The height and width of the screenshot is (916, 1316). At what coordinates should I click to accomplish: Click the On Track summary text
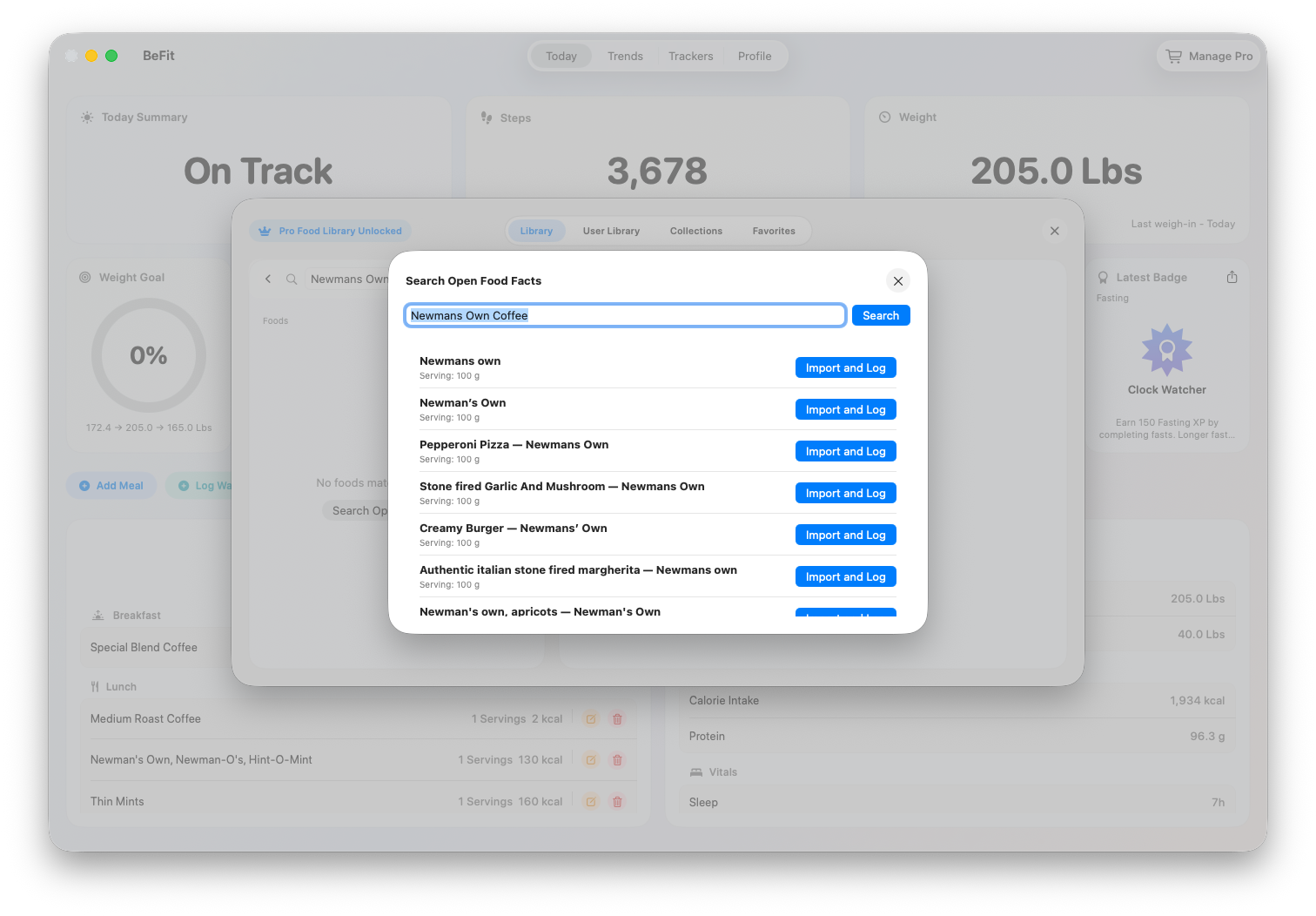click(258, 171)
